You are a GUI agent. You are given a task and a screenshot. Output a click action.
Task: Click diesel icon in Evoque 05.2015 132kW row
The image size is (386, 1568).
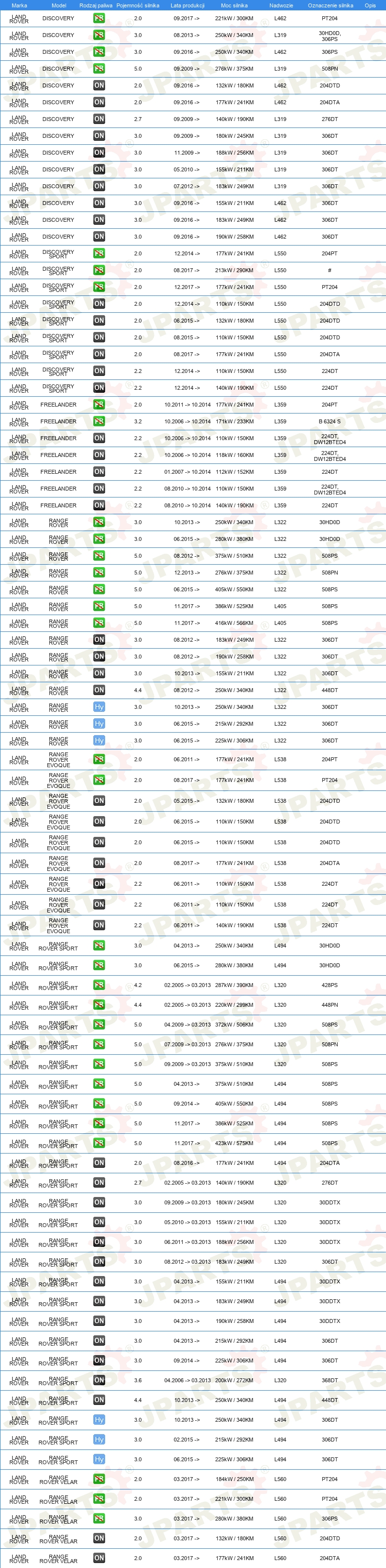click(x=99, y=801)
